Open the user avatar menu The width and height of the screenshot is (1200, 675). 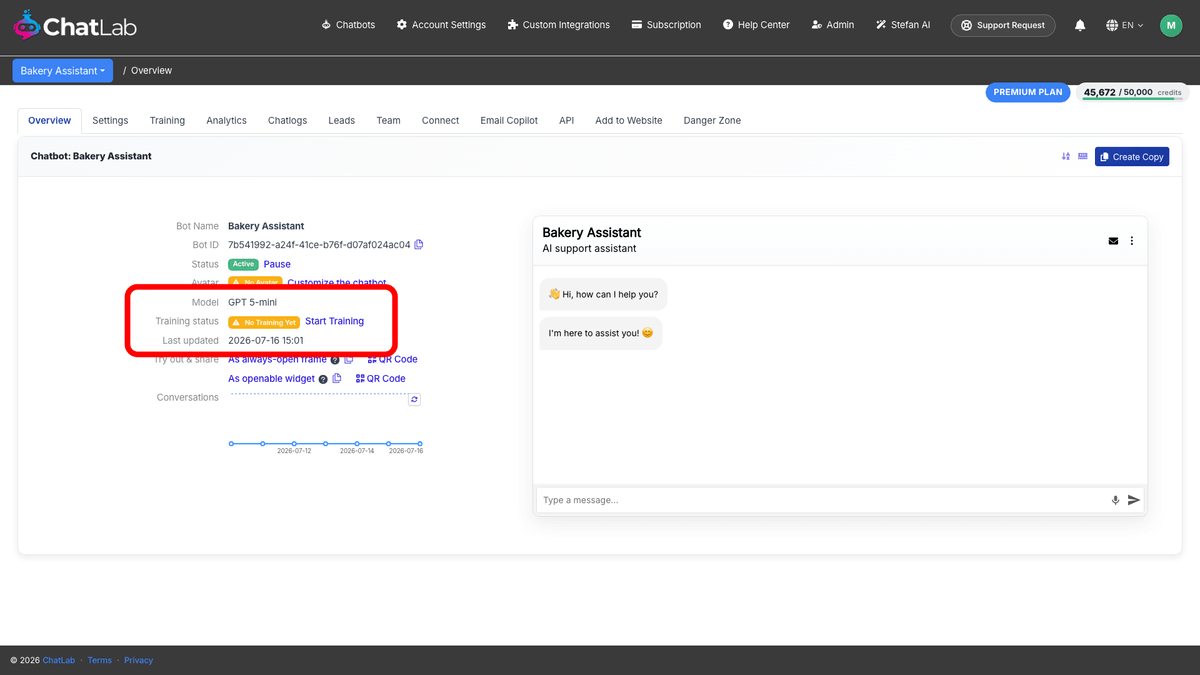click(x=1171, y=25)
